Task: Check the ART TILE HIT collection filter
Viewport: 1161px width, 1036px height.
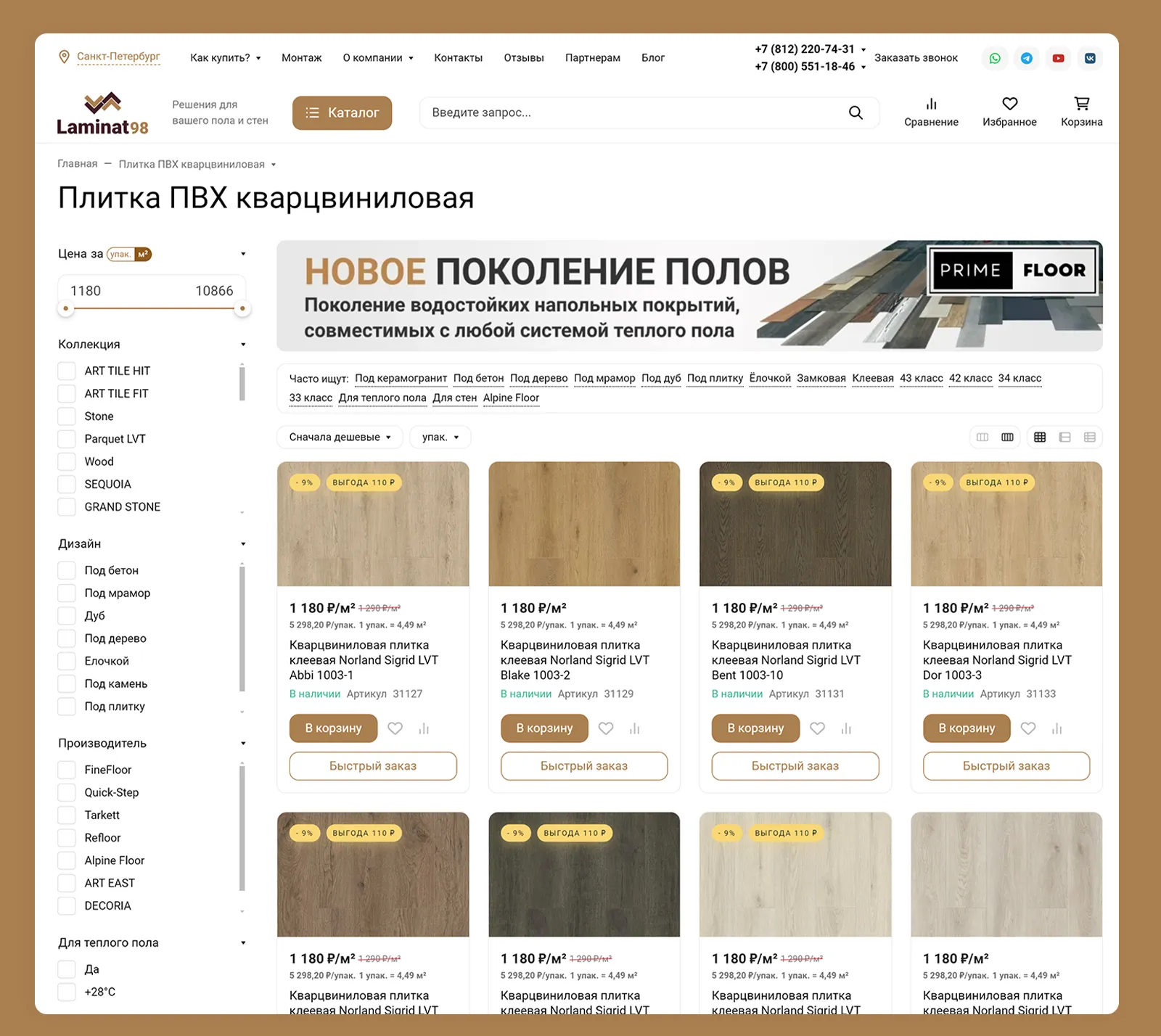Action: (67, 371)
